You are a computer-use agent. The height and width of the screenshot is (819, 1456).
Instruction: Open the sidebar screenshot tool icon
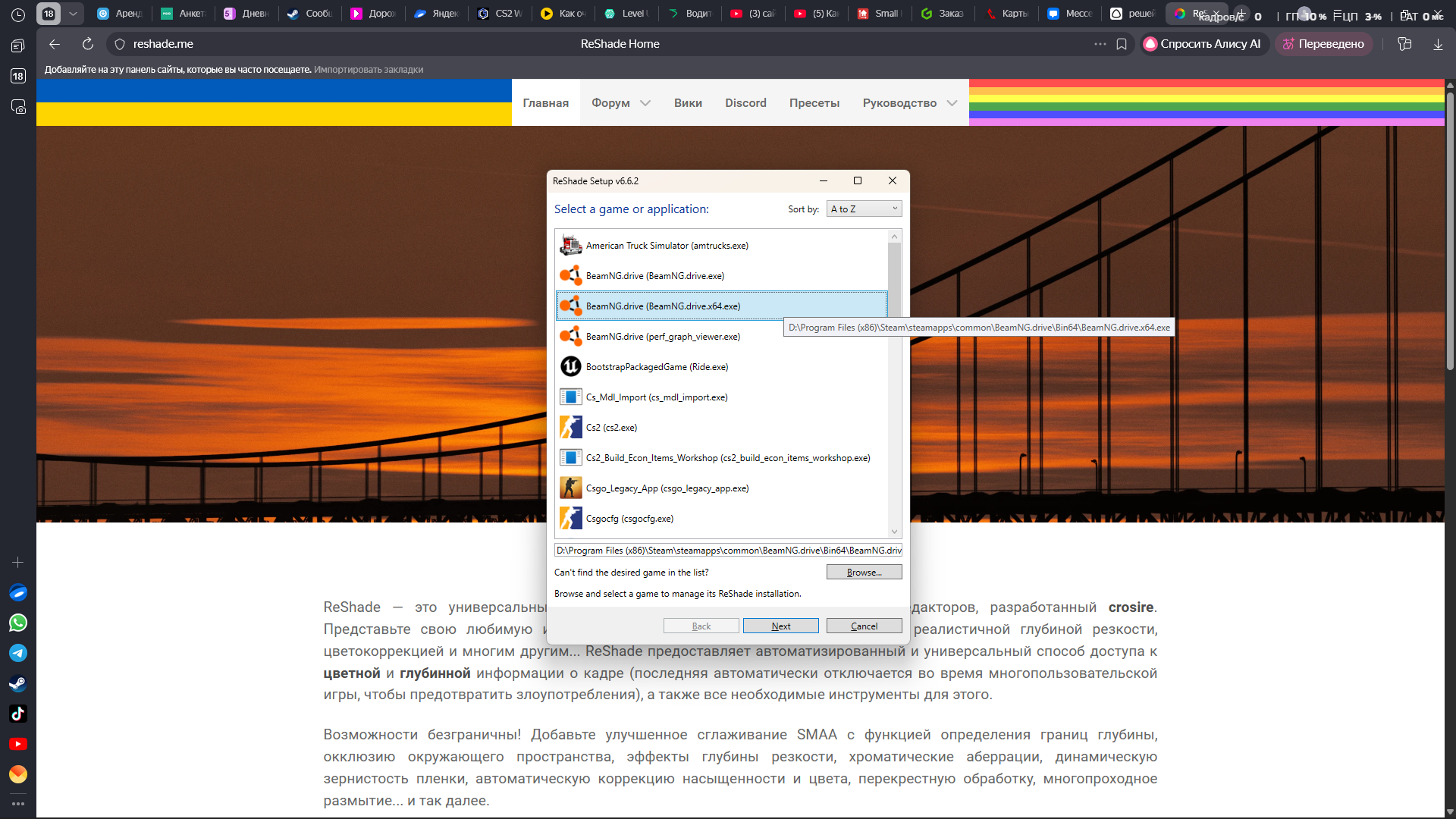point(18,107)
